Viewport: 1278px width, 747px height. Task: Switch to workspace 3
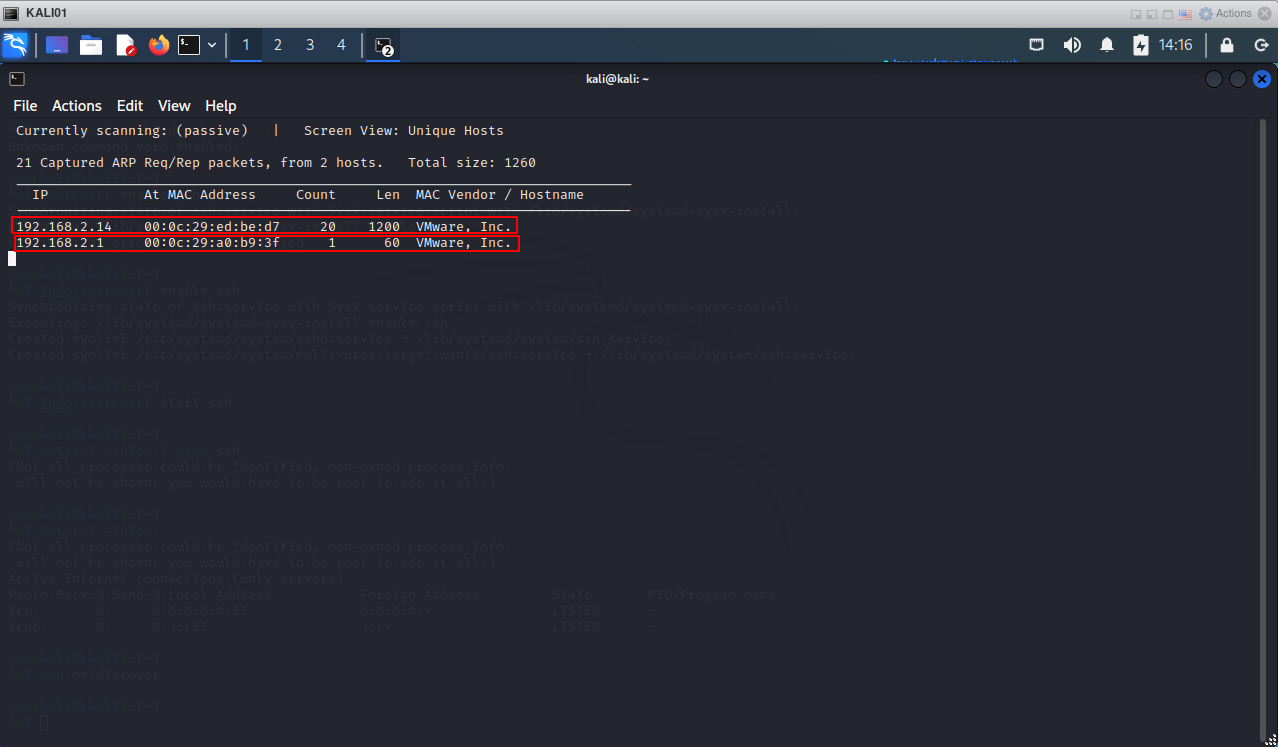310,45
